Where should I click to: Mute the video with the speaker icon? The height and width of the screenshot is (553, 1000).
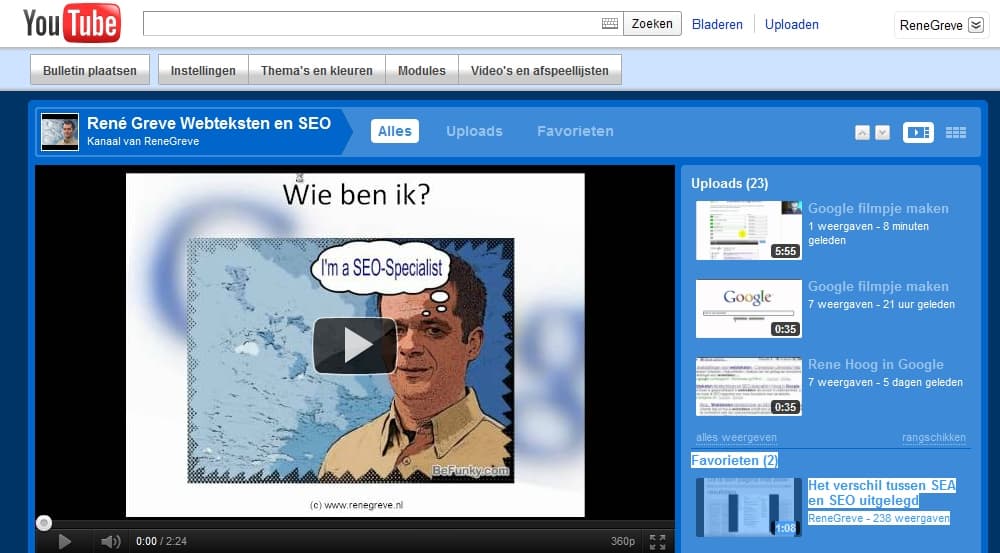coord(110,542)
